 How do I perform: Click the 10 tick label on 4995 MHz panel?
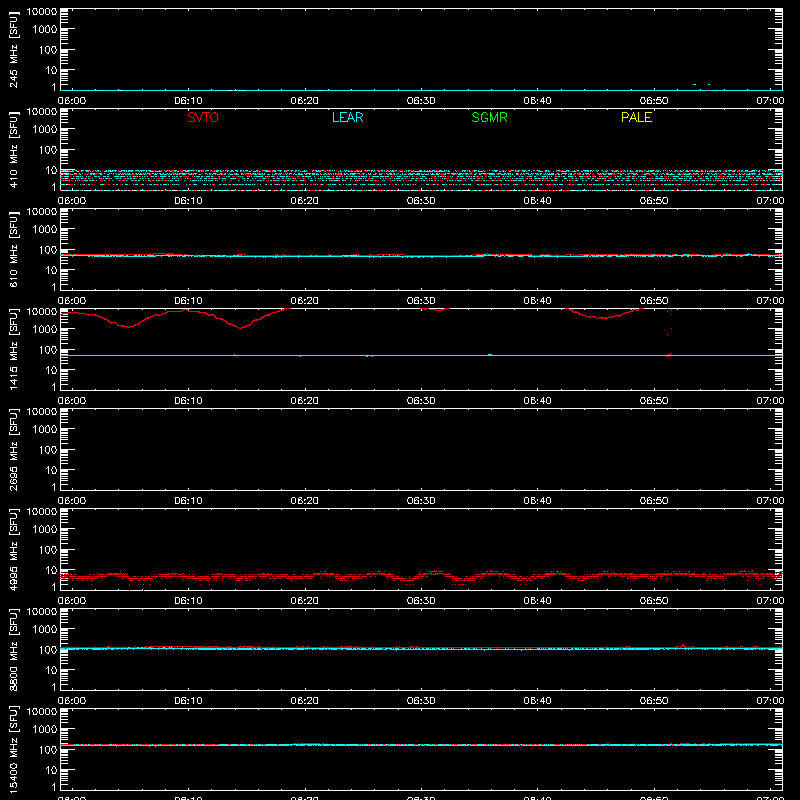coord(51,570)
